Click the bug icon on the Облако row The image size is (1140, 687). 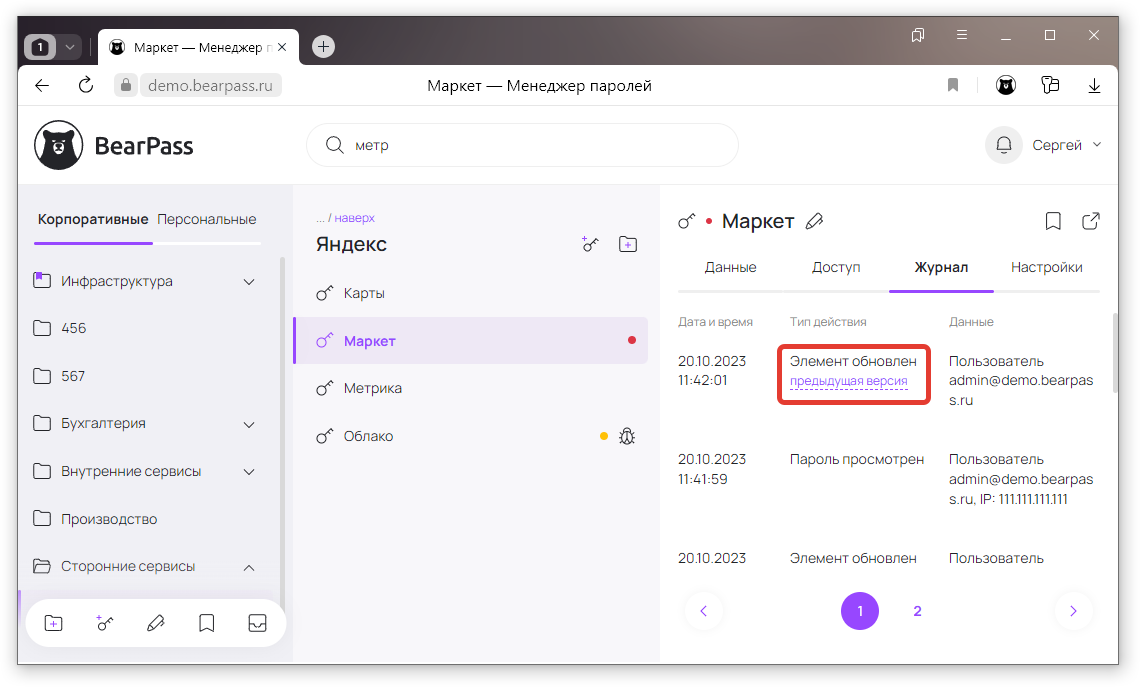[x=628, y=436]
